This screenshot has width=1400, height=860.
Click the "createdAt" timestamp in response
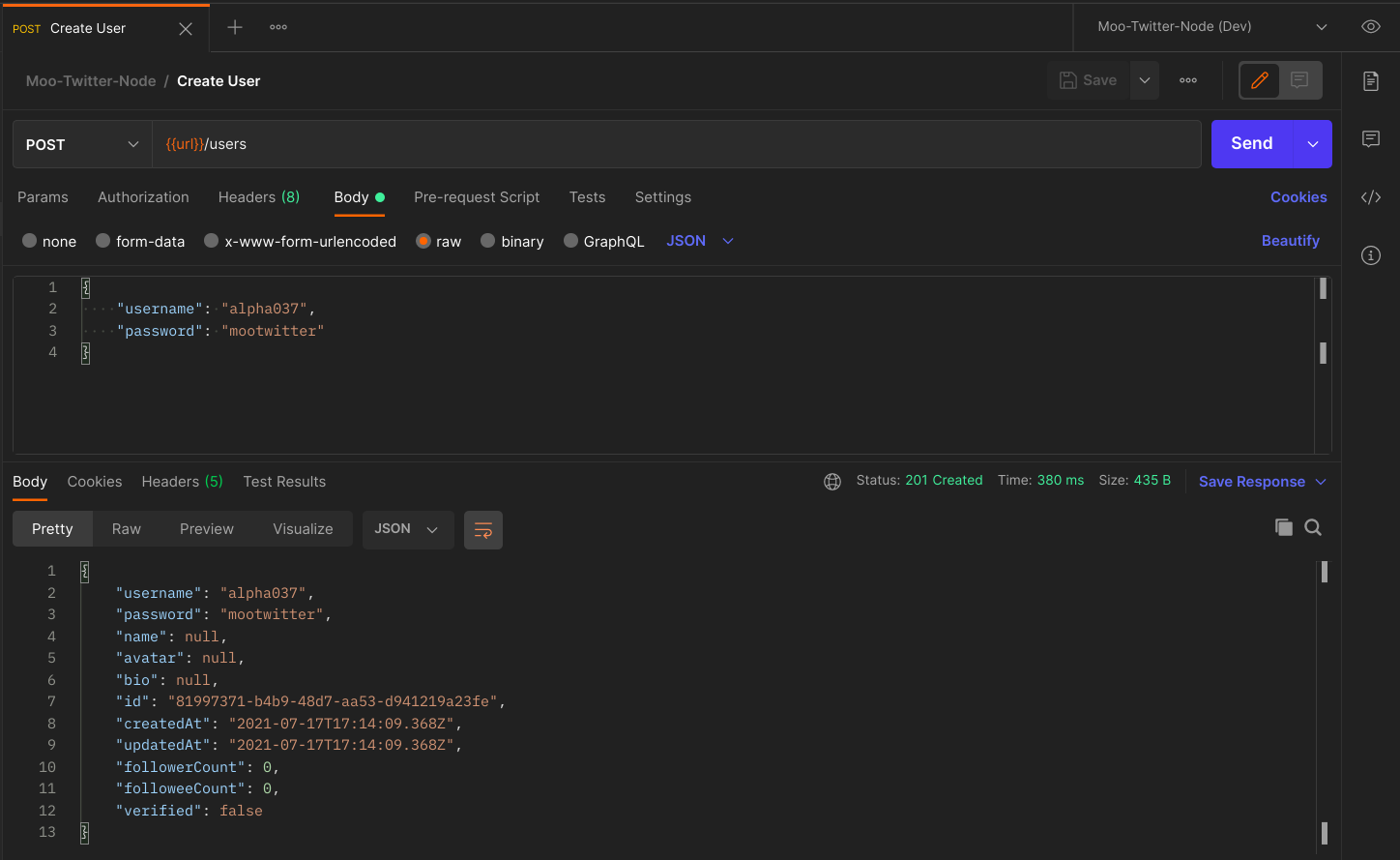341,724
